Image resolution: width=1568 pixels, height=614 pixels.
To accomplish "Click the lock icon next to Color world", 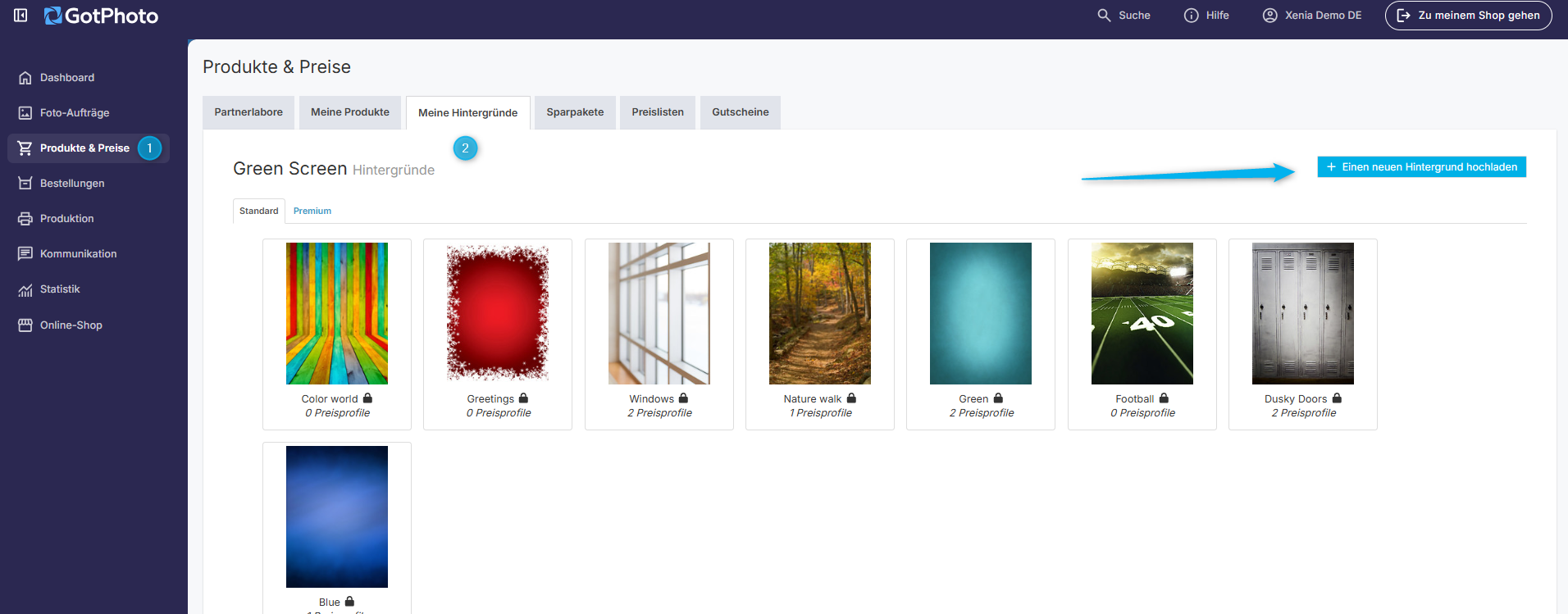I will coord(367,398).
